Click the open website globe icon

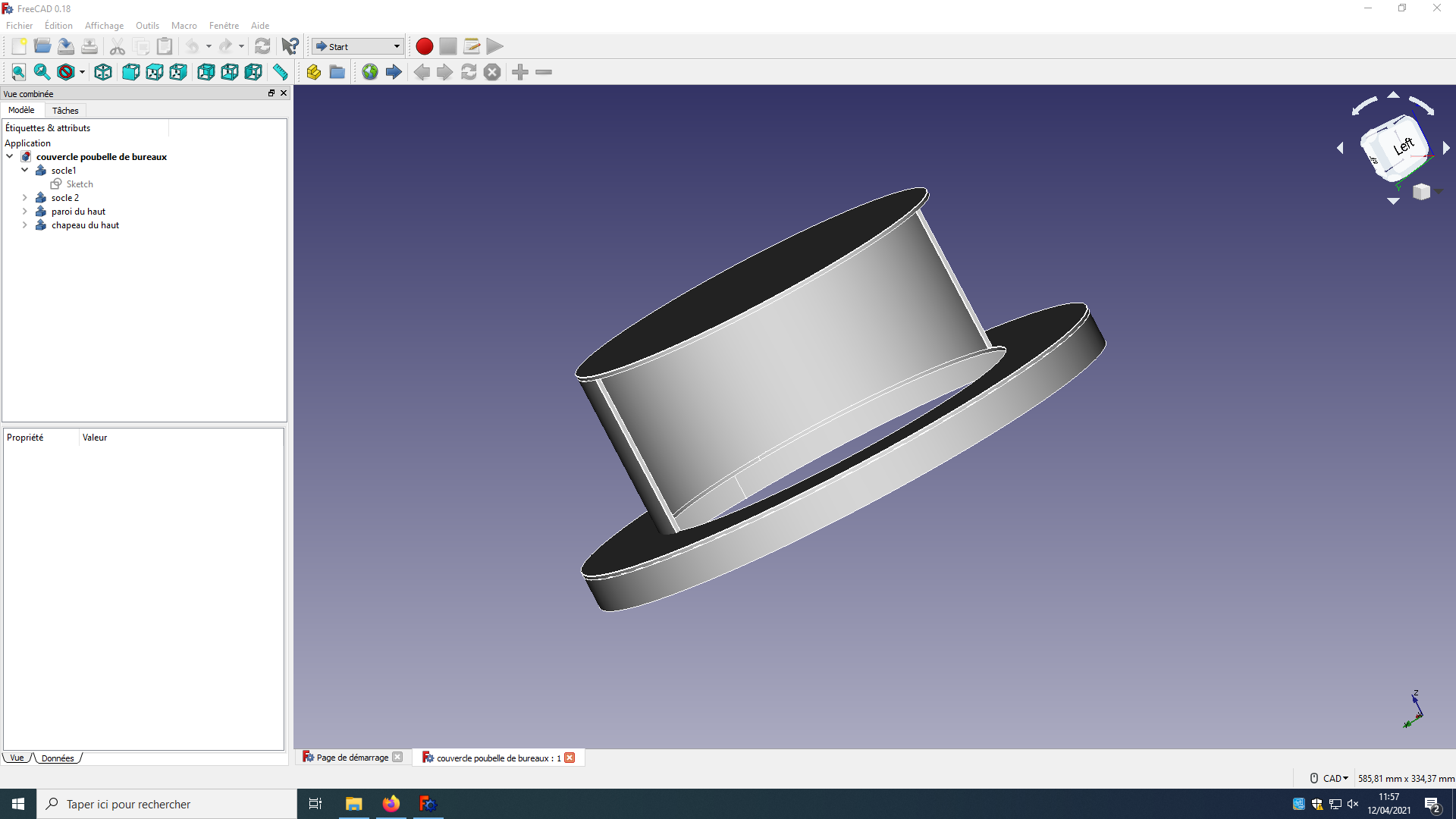369,72
